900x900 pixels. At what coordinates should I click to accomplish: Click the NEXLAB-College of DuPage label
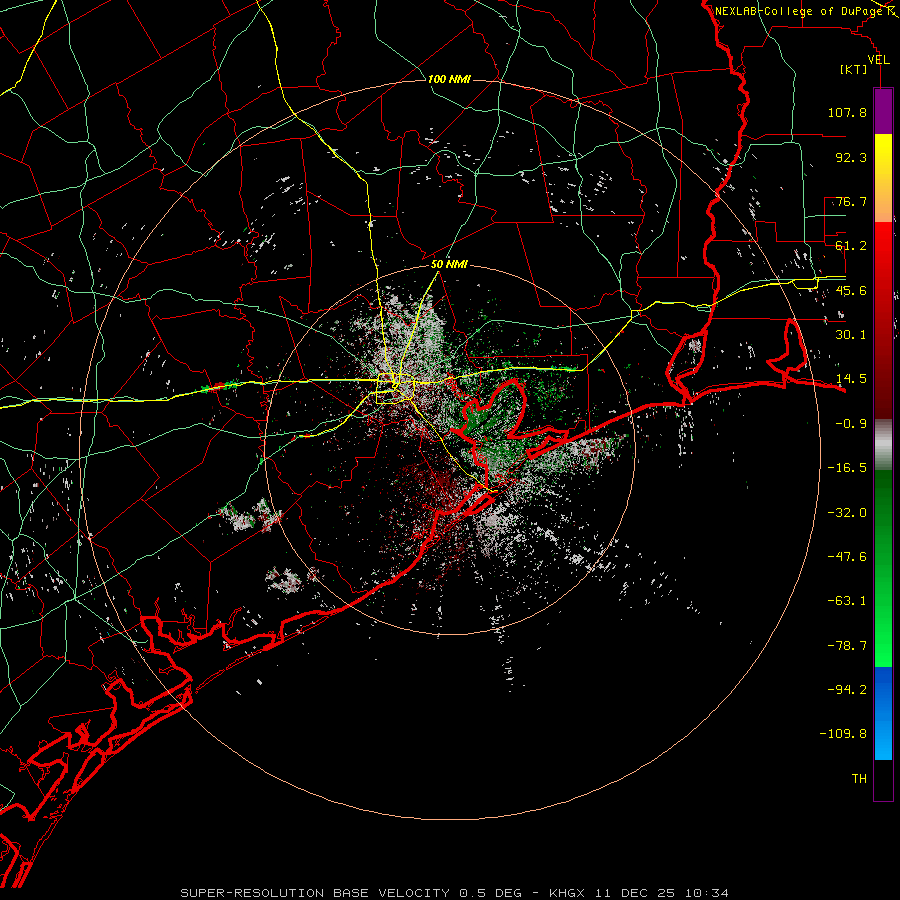pyautogui.click(x=800, y=11)
